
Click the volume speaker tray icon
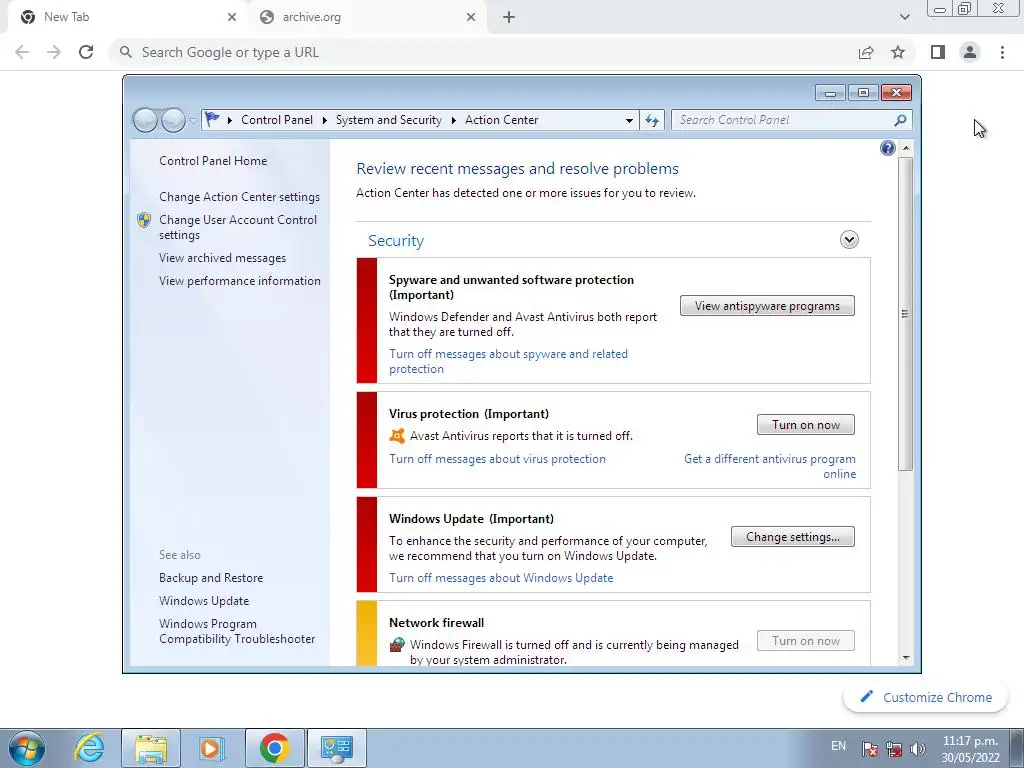point(918,748)
